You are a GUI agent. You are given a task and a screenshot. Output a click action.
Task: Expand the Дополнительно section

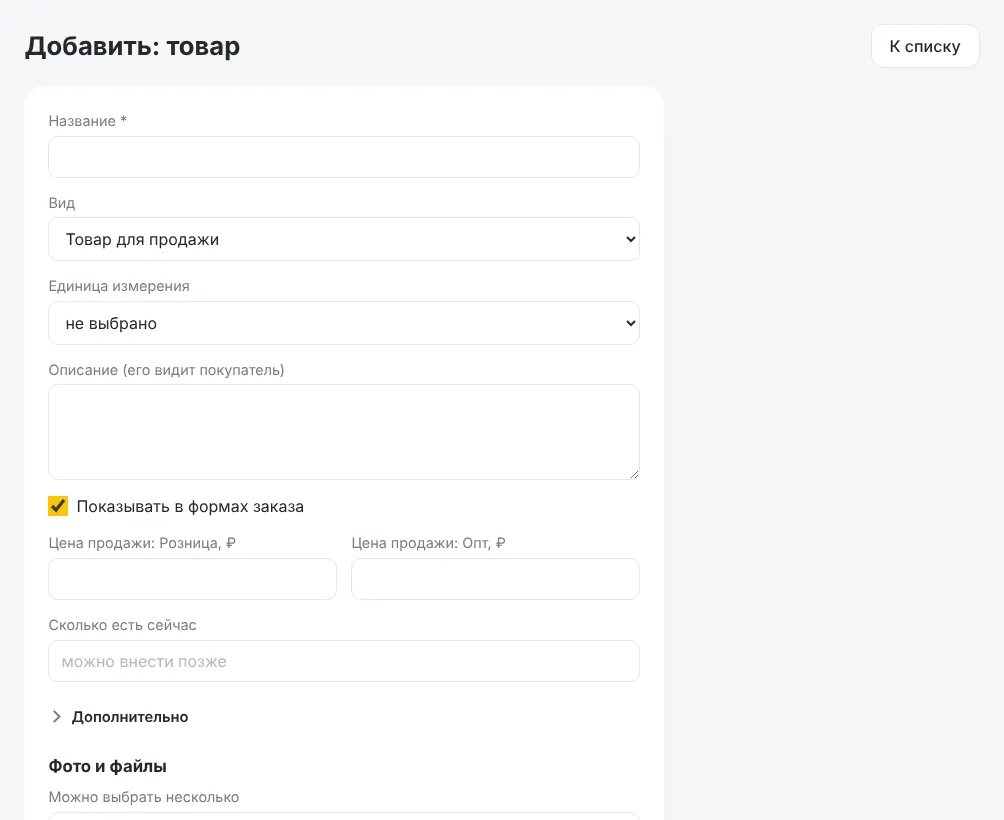point(119,717)
